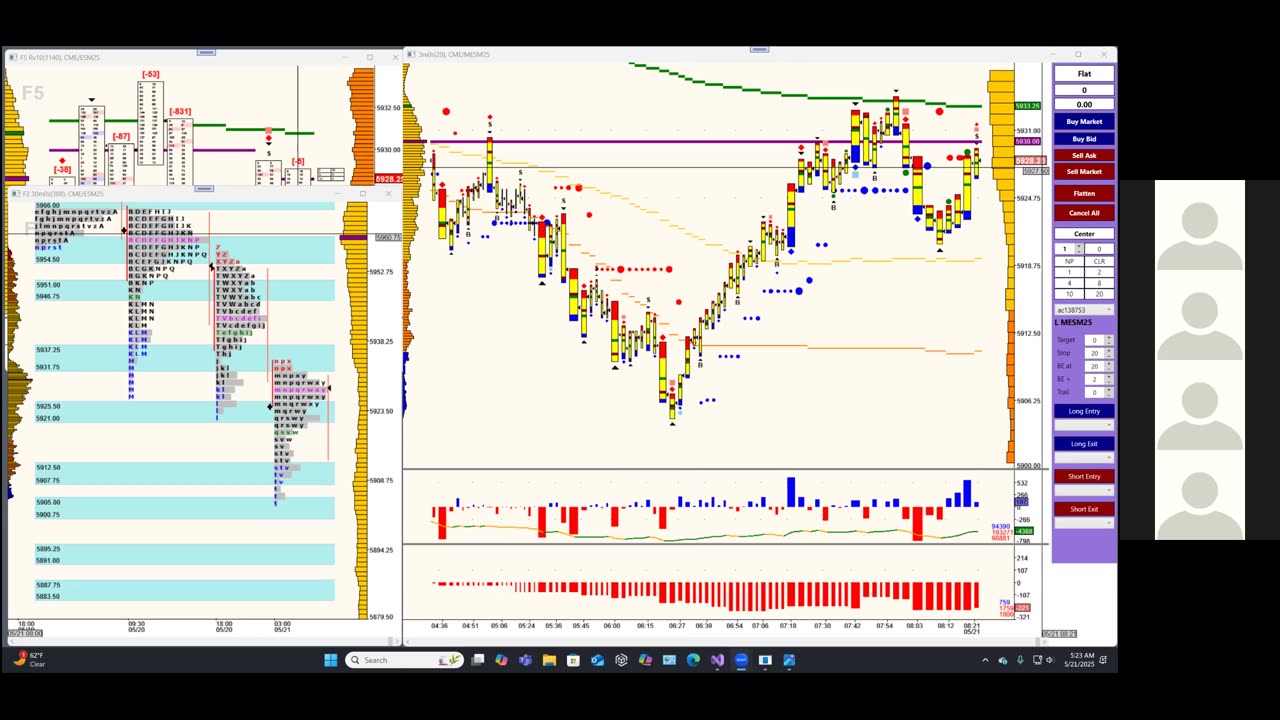
Task: Select quantity preset 10
Action: (1069, 294)
